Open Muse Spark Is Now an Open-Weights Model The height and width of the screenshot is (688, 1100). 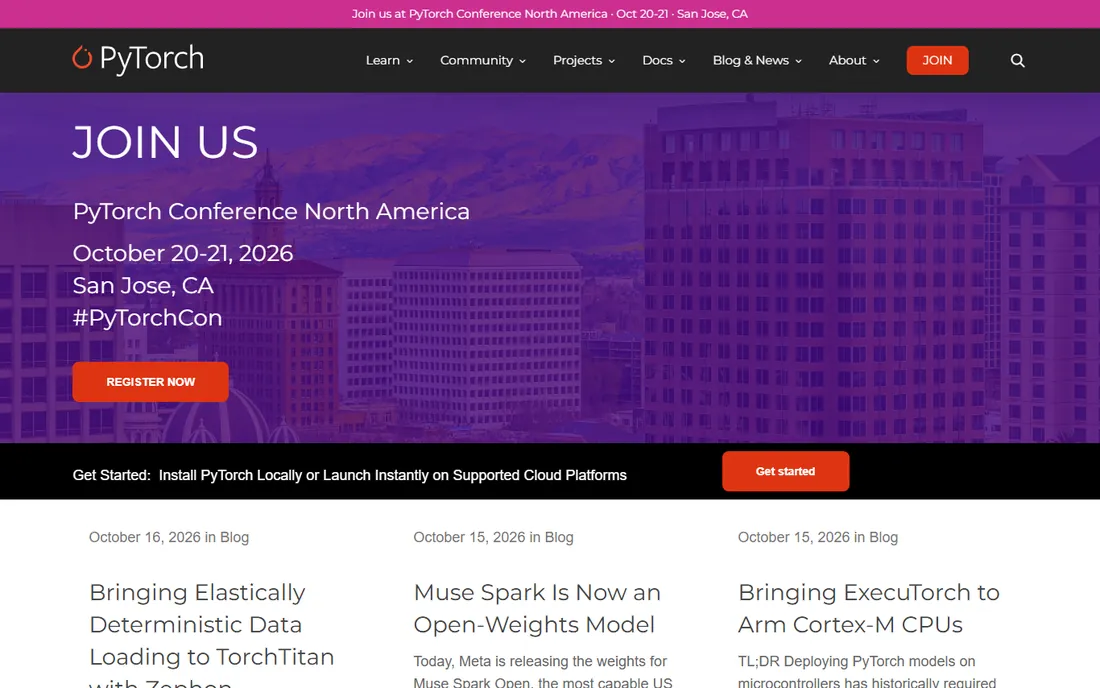tap(537, 608)
